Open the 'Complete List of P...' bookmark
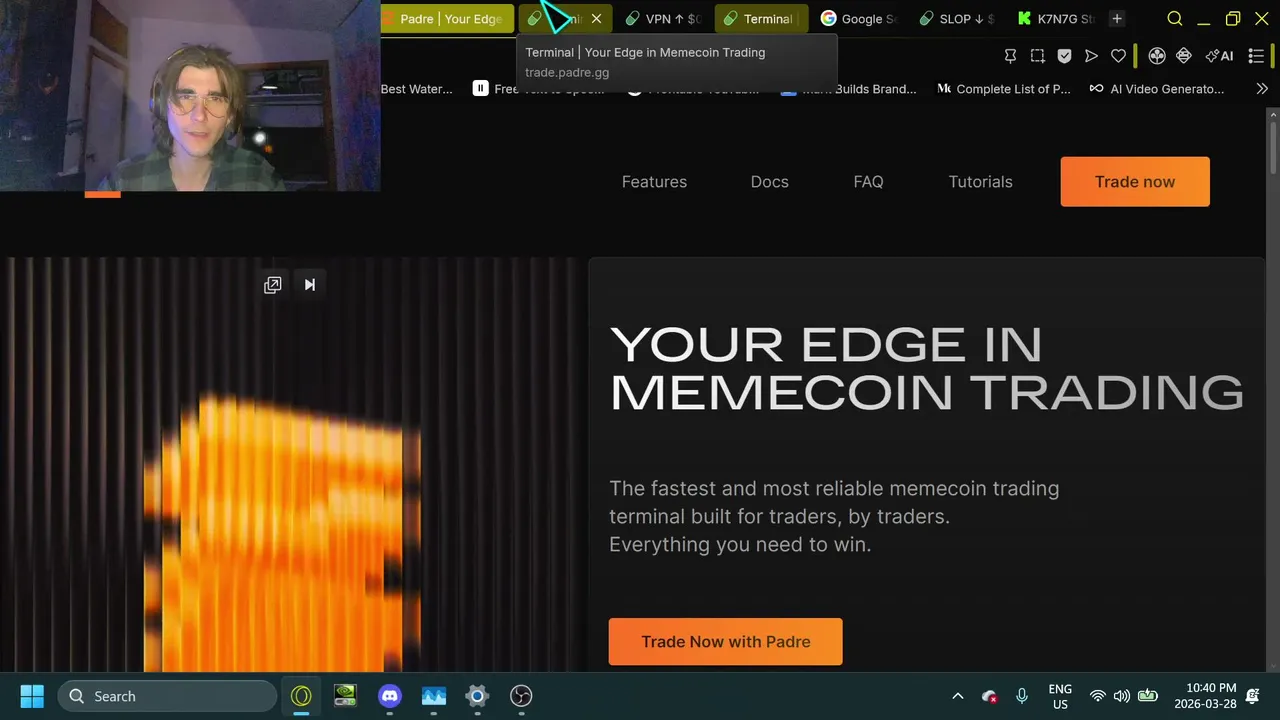 pyautogui.click(x=1003, y=89)
